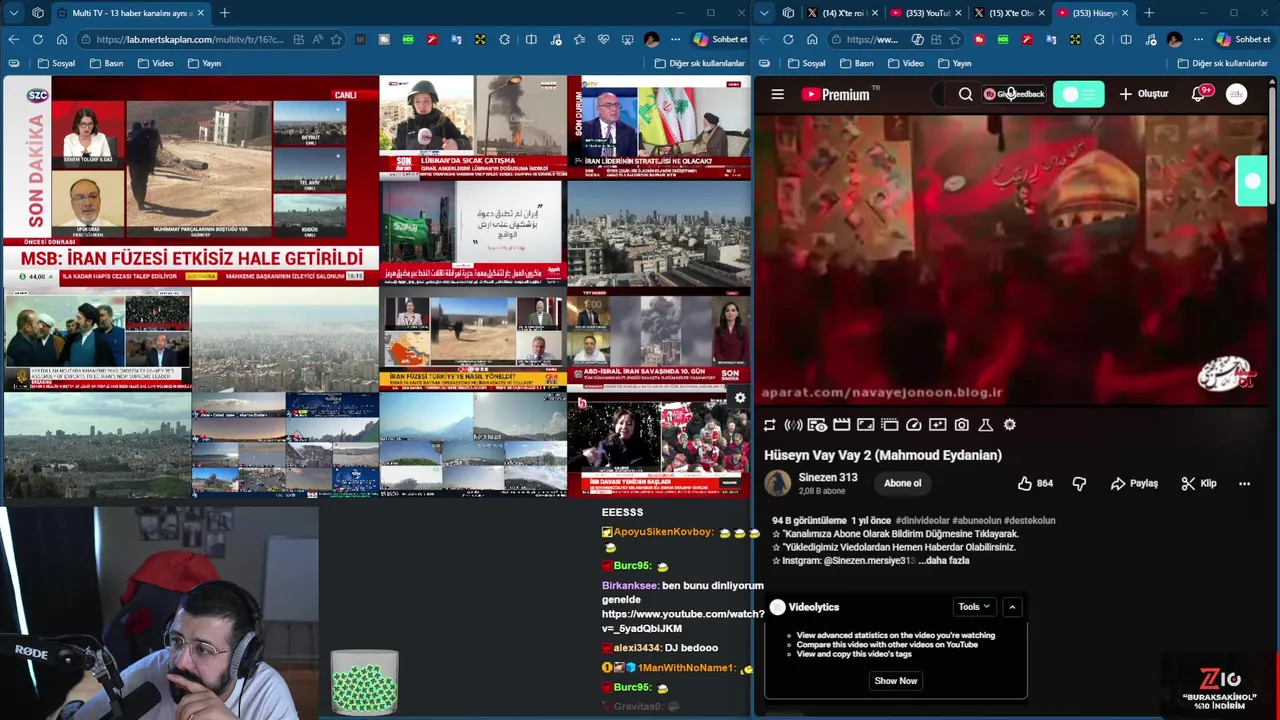Toggle the teal switch in the YouTube header

point(1078,94)
